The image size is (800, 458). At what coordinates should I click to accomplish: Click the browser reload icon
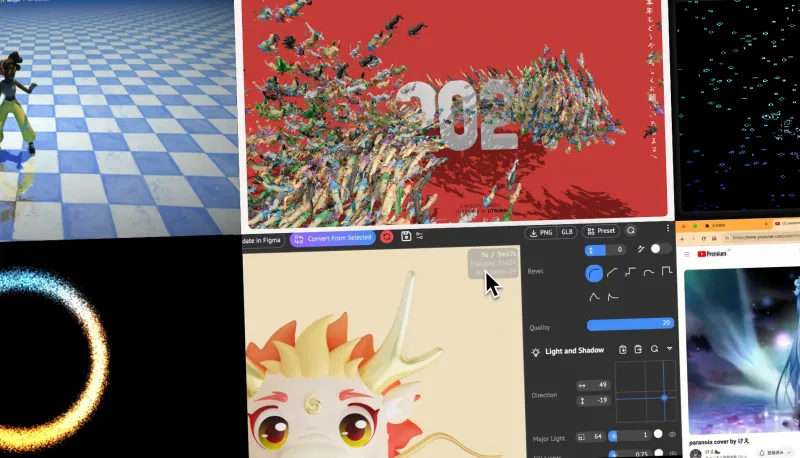(704, 238)
